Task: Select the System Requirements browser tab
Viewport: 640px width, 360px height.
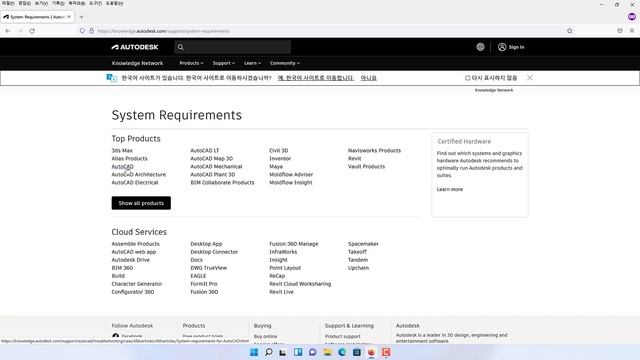Action: 38,17
